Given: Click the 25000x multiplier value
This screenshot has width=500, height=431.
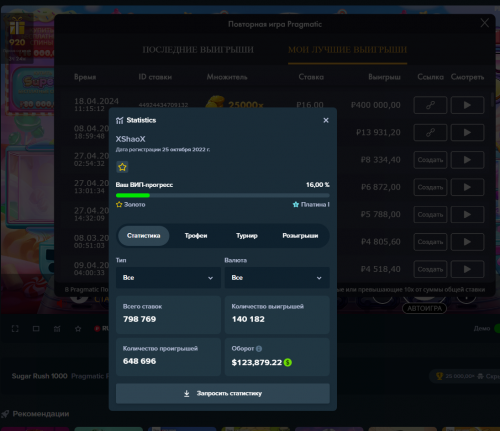Looking at the screenshot, I should coord(246,105).
